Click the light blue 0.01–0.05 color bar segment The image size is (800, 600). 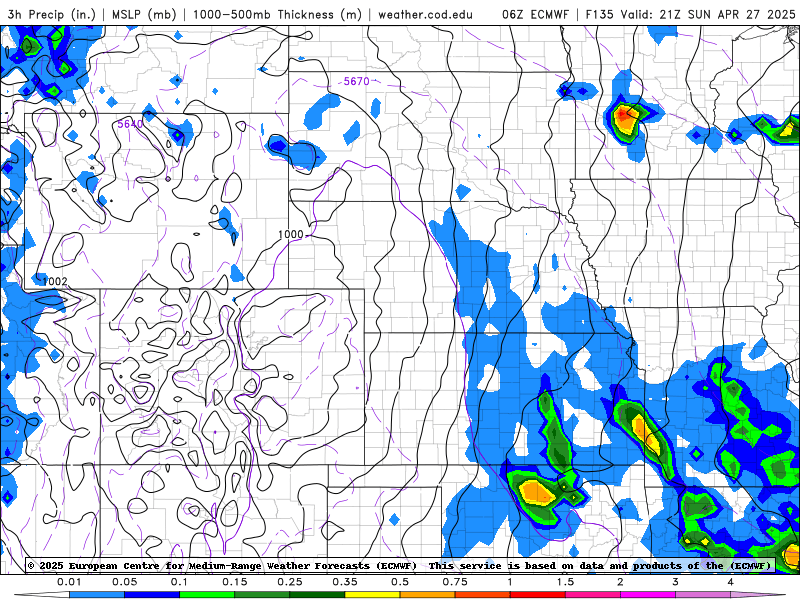click(97, 595)
